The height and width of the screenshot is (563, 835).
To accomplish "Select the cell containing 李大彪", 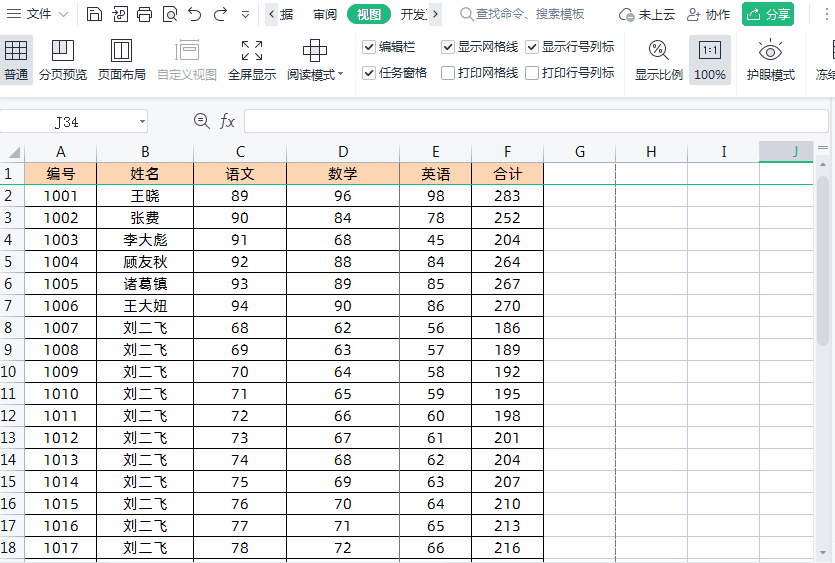I will [145, 240].
